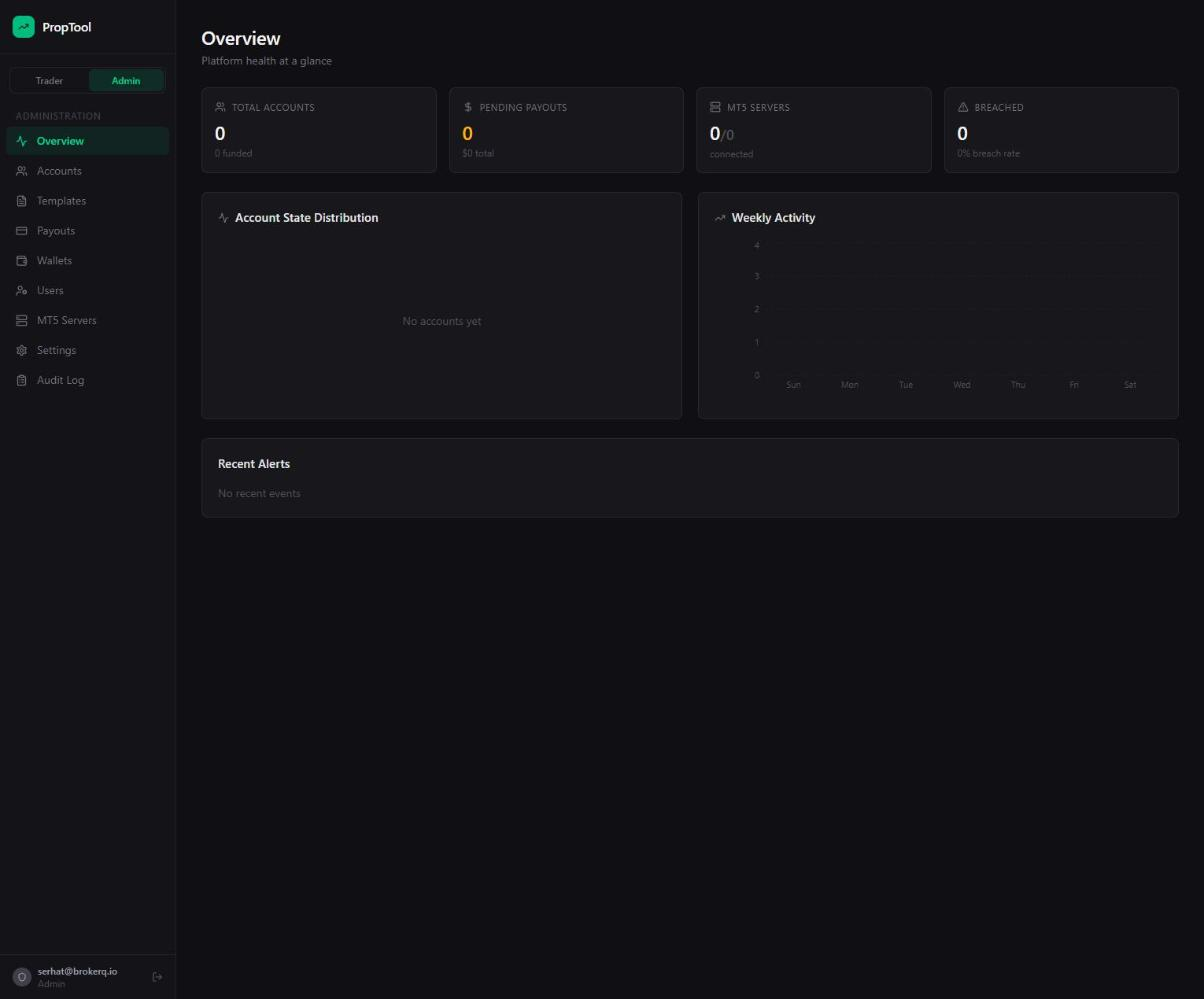The image size is (1204, 999).
Task: Go to Templates in the sidebar
Action: click(x=88, y=201)
